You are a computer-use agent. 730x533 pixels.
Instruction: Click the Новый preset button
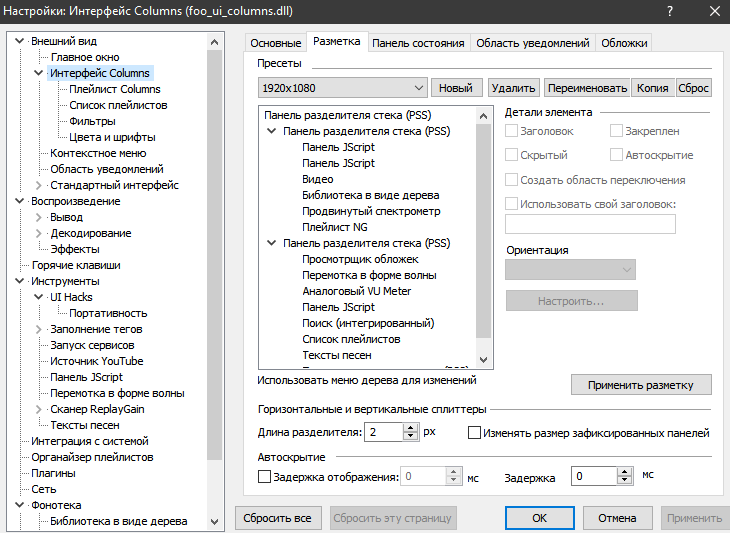[457, 88]
